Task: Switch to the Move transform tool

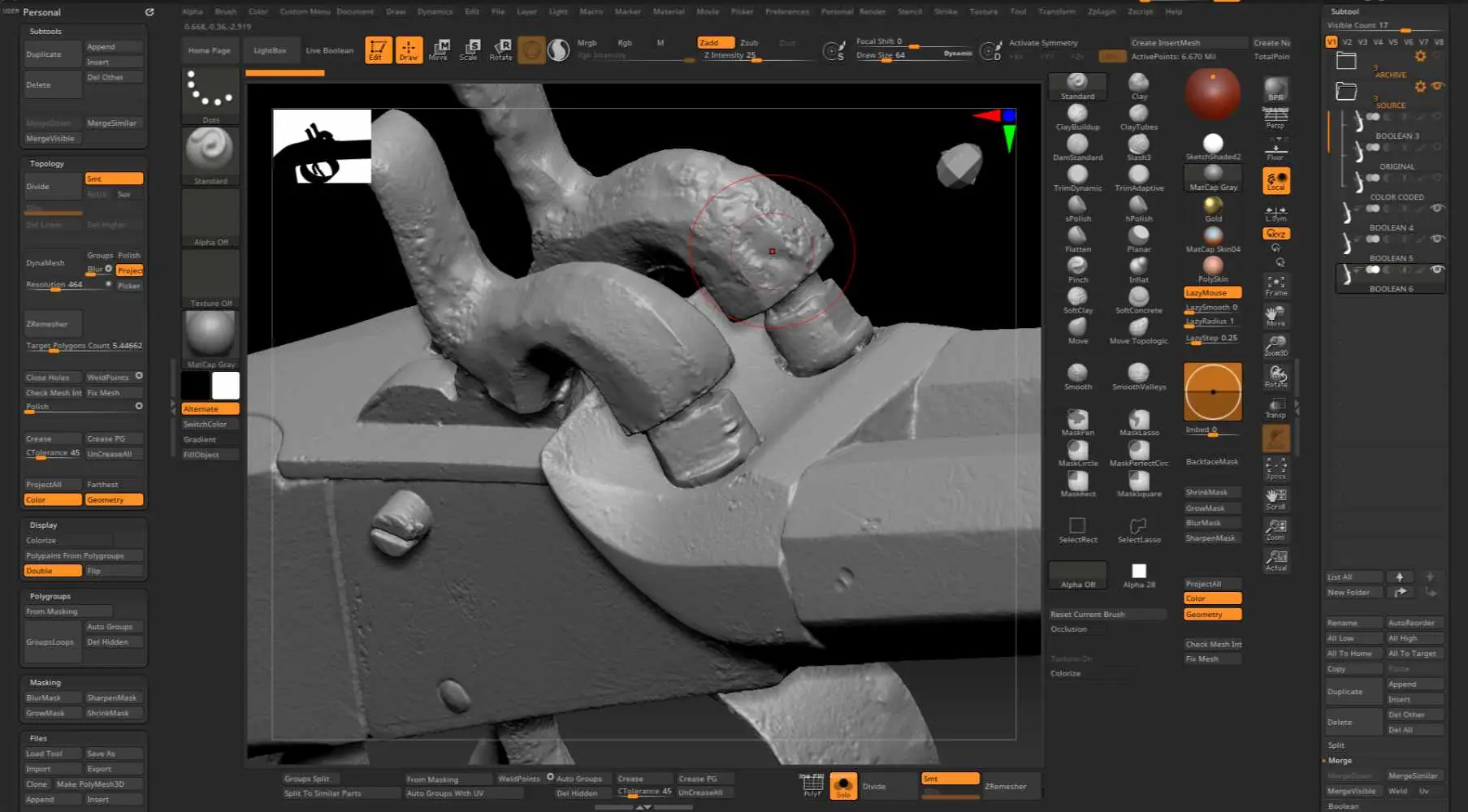Action: [439, 50]
